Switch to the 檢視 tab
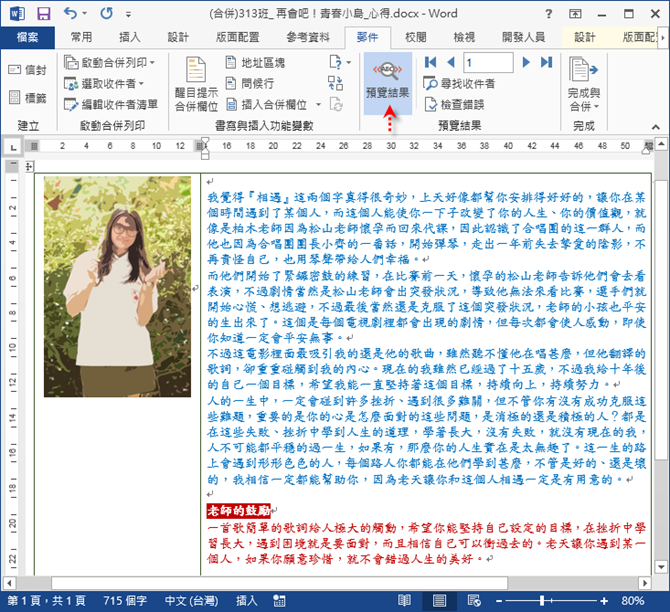670x612 pixels. point(464,38)
